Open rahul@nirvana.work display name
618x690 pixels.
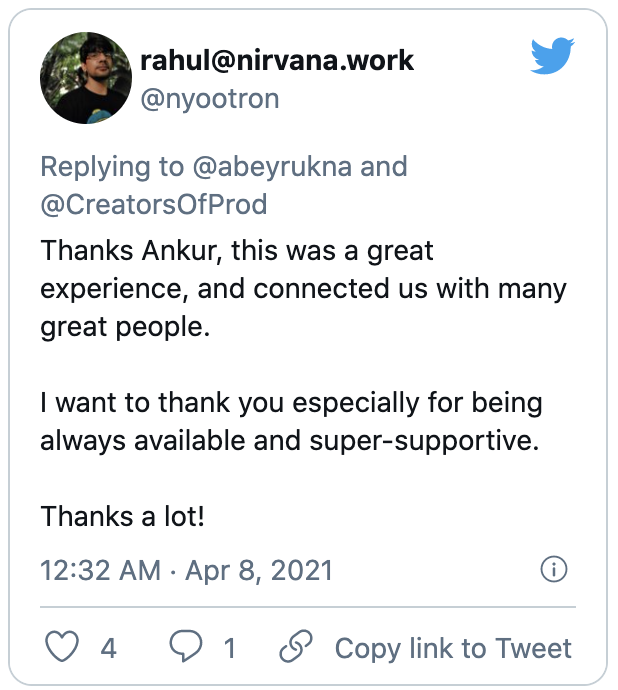277,60
